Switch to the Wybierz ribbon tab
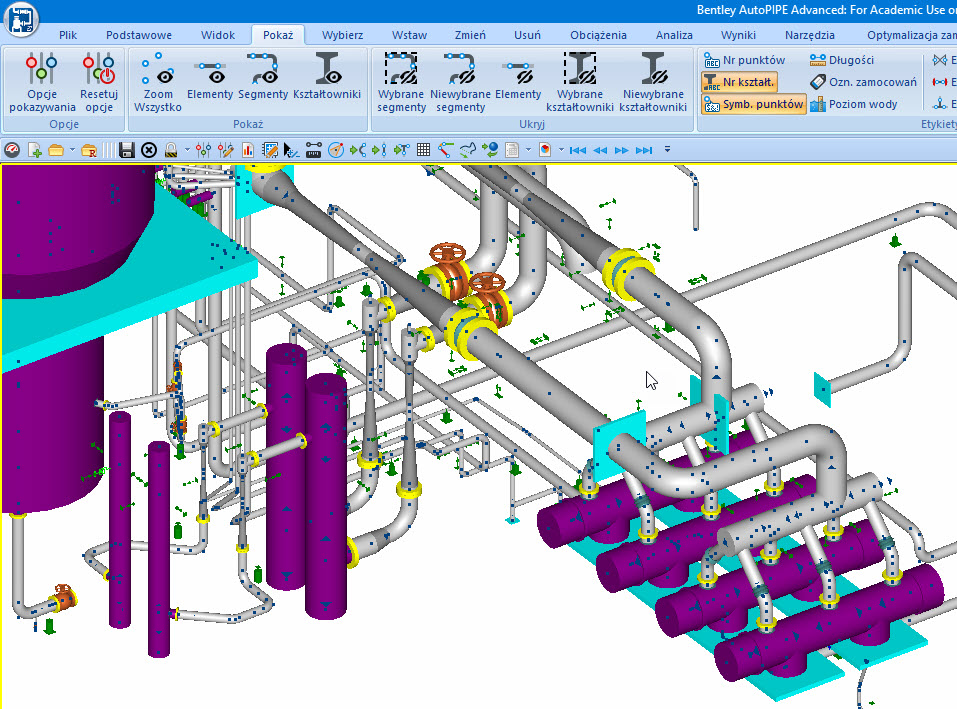Screen dimensions: 957x709 tap(342, 35)
